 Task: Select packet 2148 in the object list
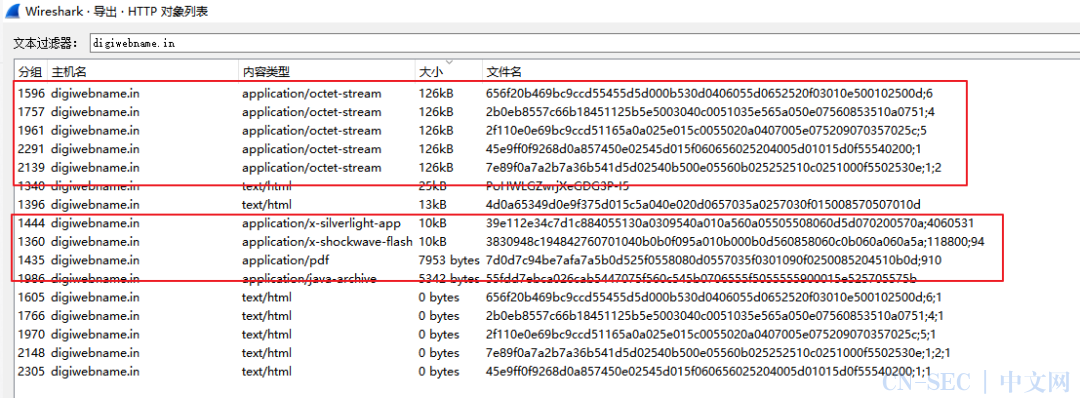tap(30, 353)
